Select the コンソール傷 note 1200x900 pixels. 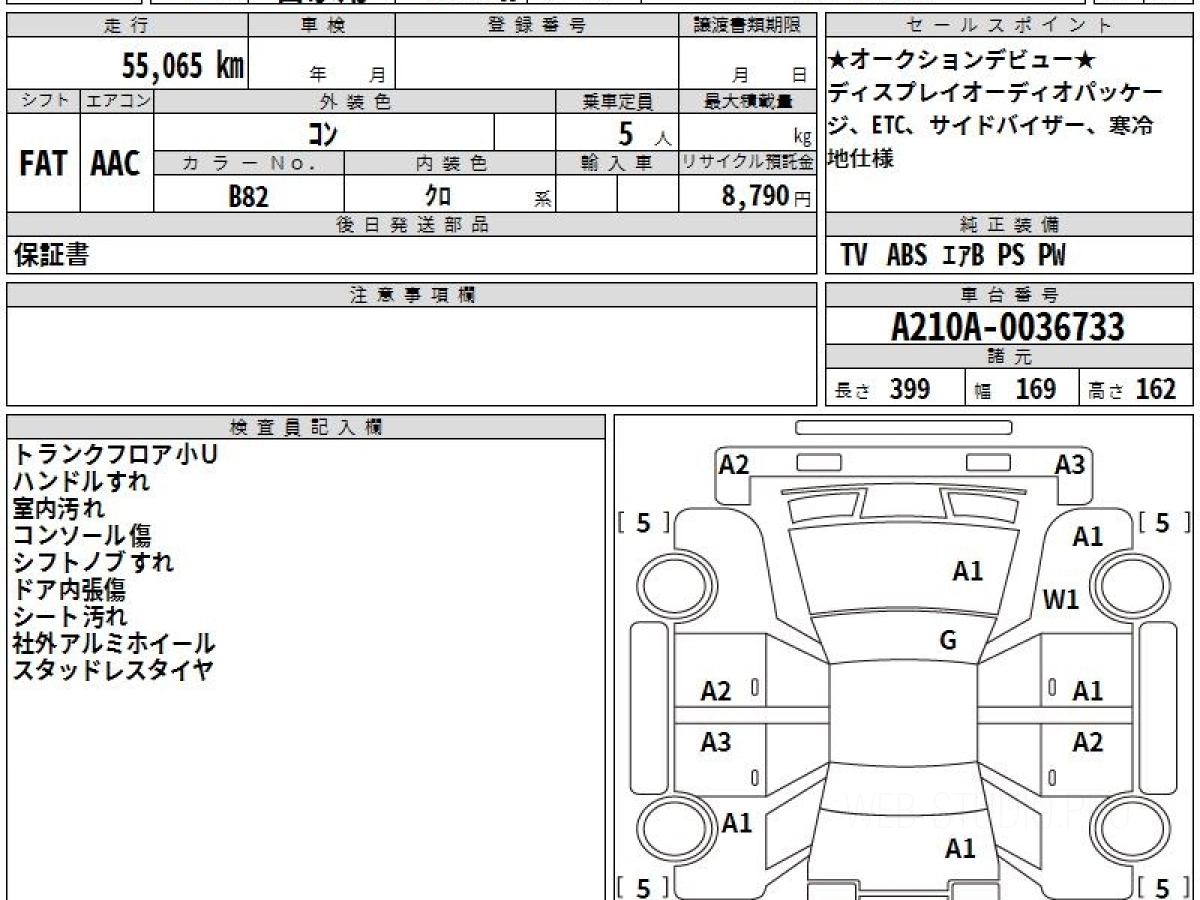(82, 536)
